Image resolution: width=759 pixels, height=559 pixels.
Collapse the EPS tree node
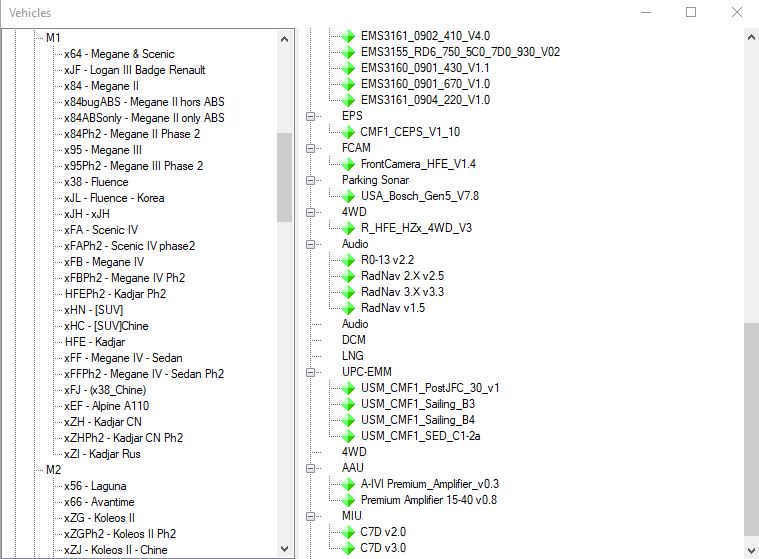(311, 116)
